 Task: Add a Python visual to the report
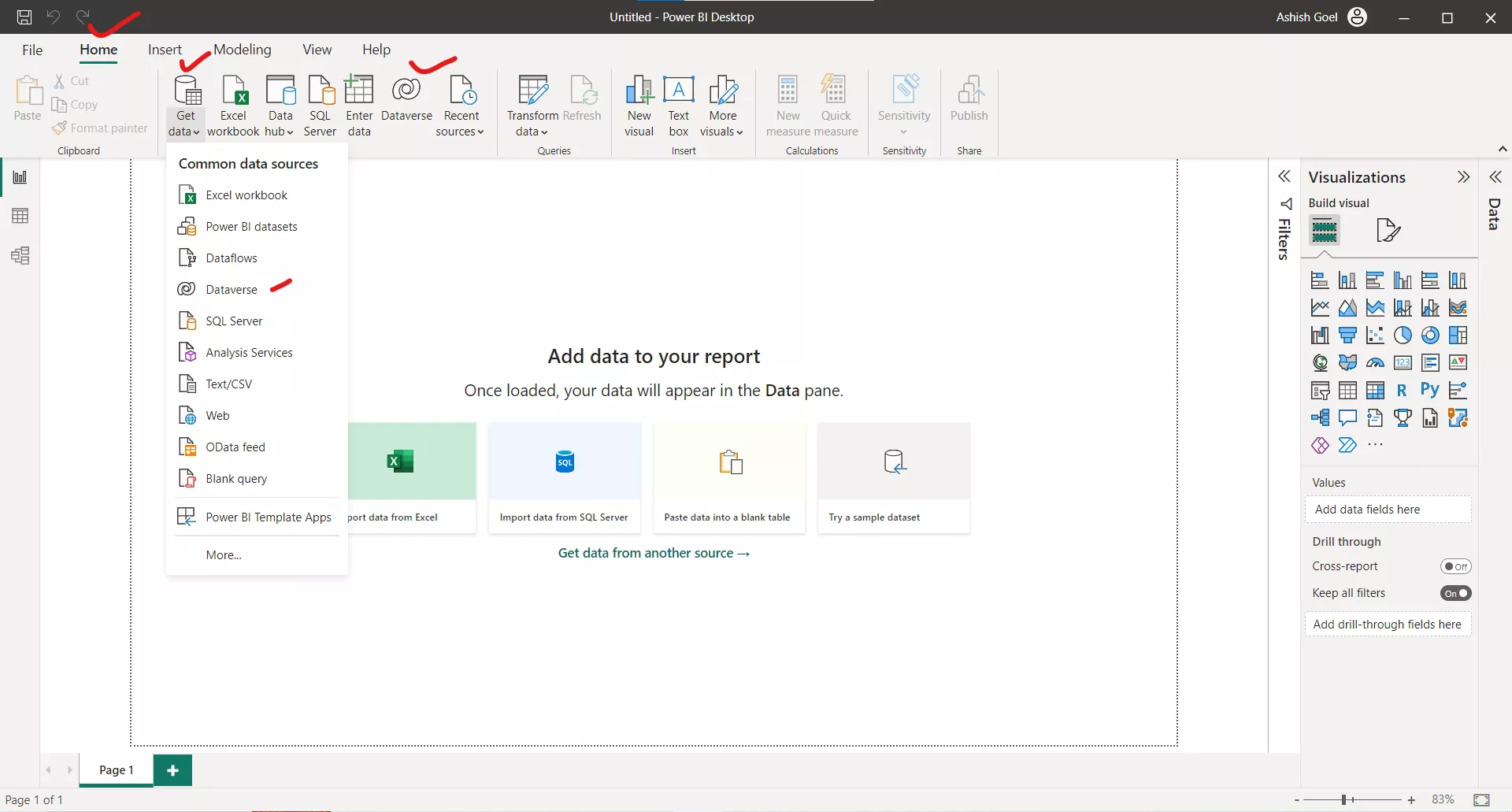1429,389
